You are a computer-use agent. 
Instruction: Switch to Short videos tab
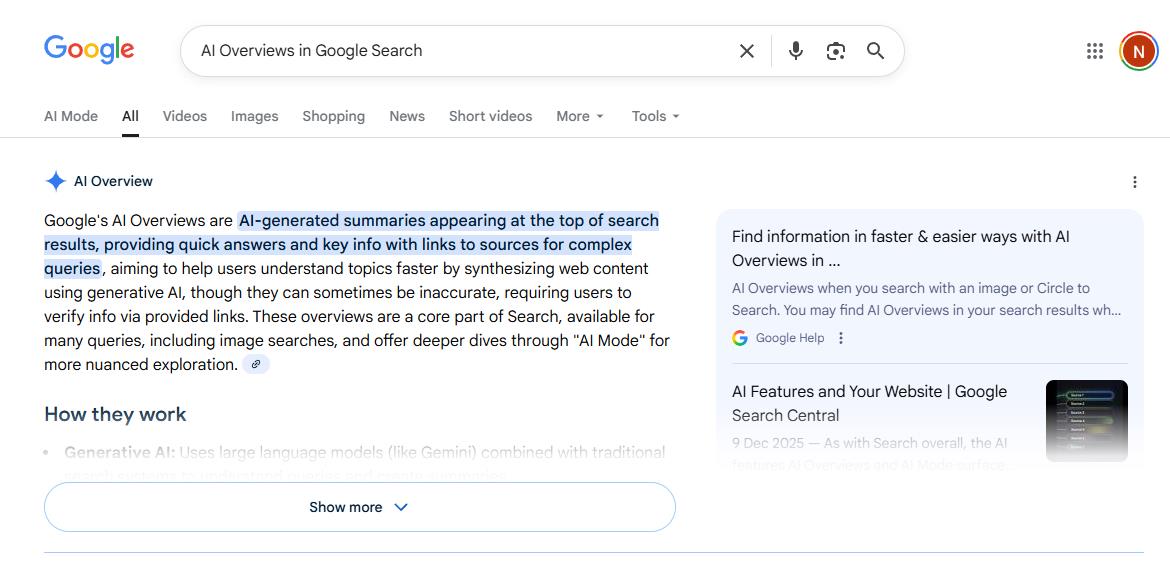point(490,116)
